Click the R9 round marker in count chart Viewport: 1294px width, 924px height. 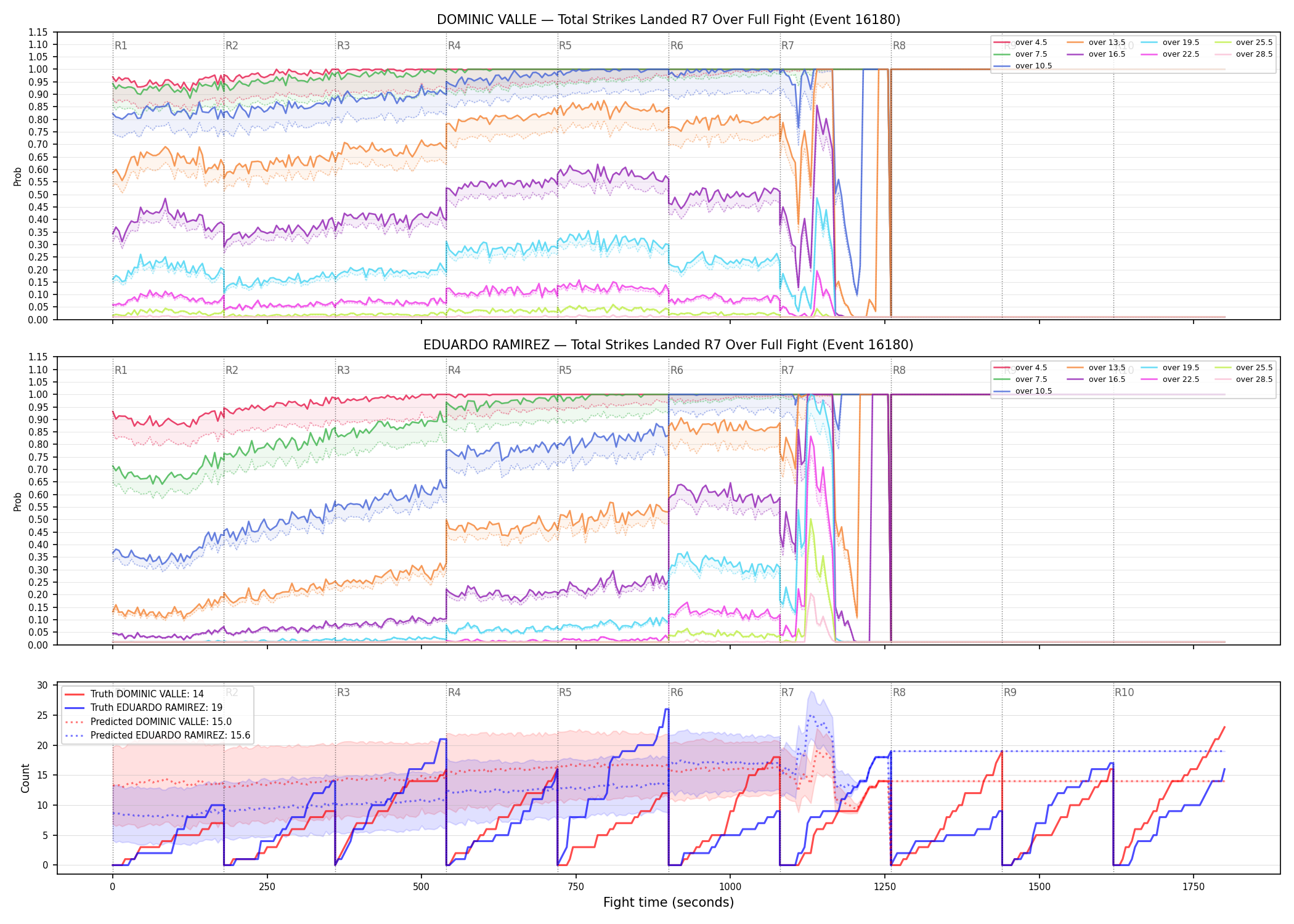[1010, 692]
